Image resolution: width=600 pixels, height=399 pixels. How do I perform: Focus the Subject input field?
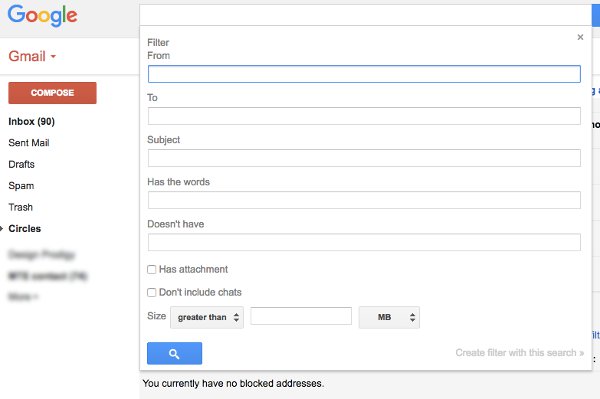click(364, 158)
